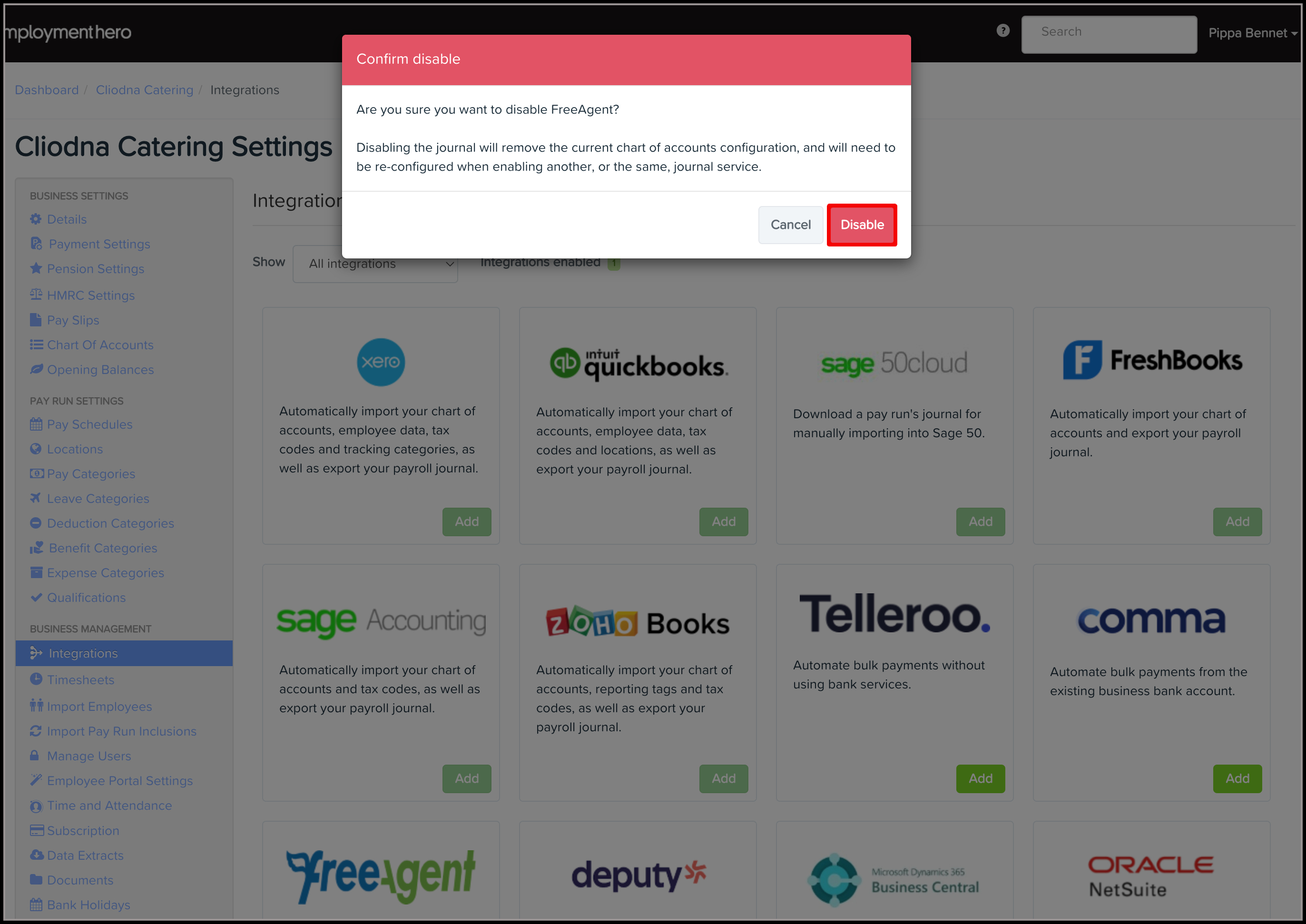Click the Data Extracts cloud icon
The image size is (1306, 924).
[x=37, y=855]
